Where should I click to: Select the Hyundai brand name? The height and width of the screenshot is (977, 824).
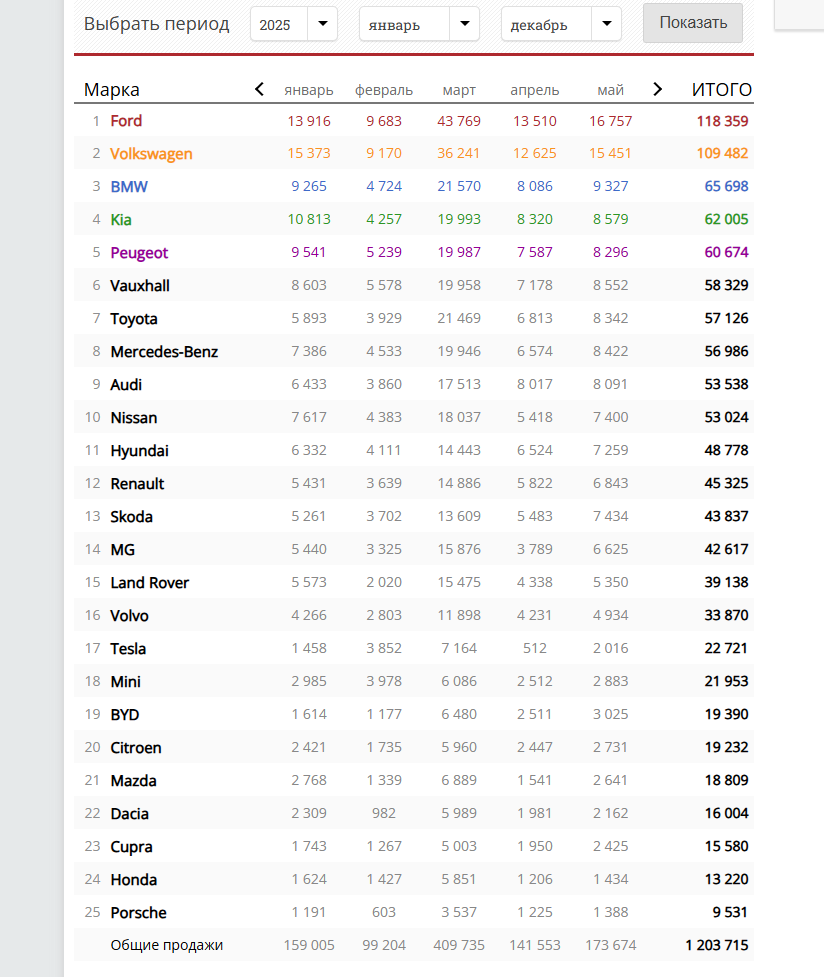click(139, 451)
